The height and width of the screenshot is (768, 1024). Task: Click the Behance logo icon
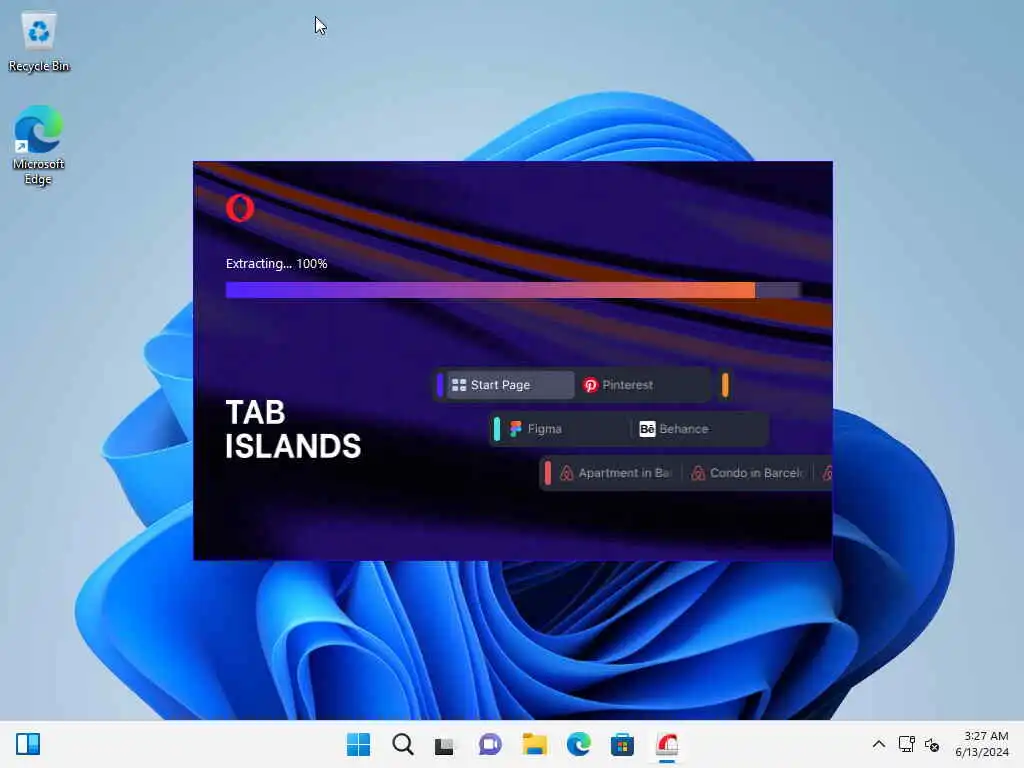coord(647,428)
